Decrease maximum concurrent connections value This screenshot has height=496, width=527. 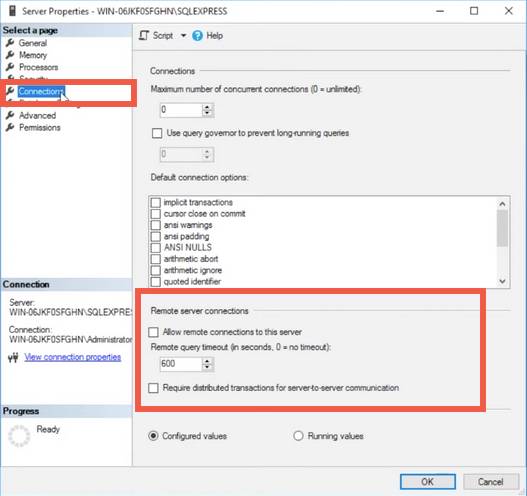(207, 114)
